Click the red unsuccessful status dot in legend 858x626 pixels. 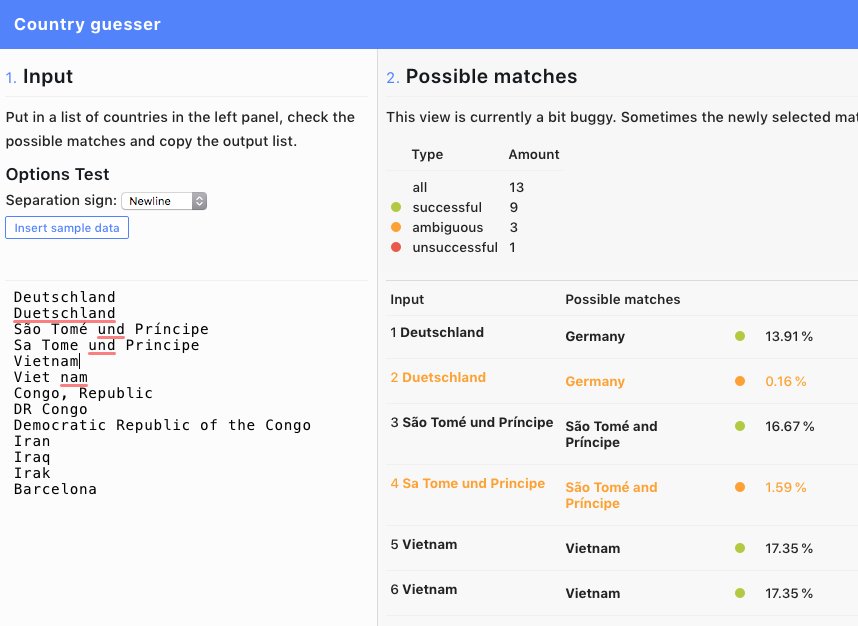(x=396, y=248)
